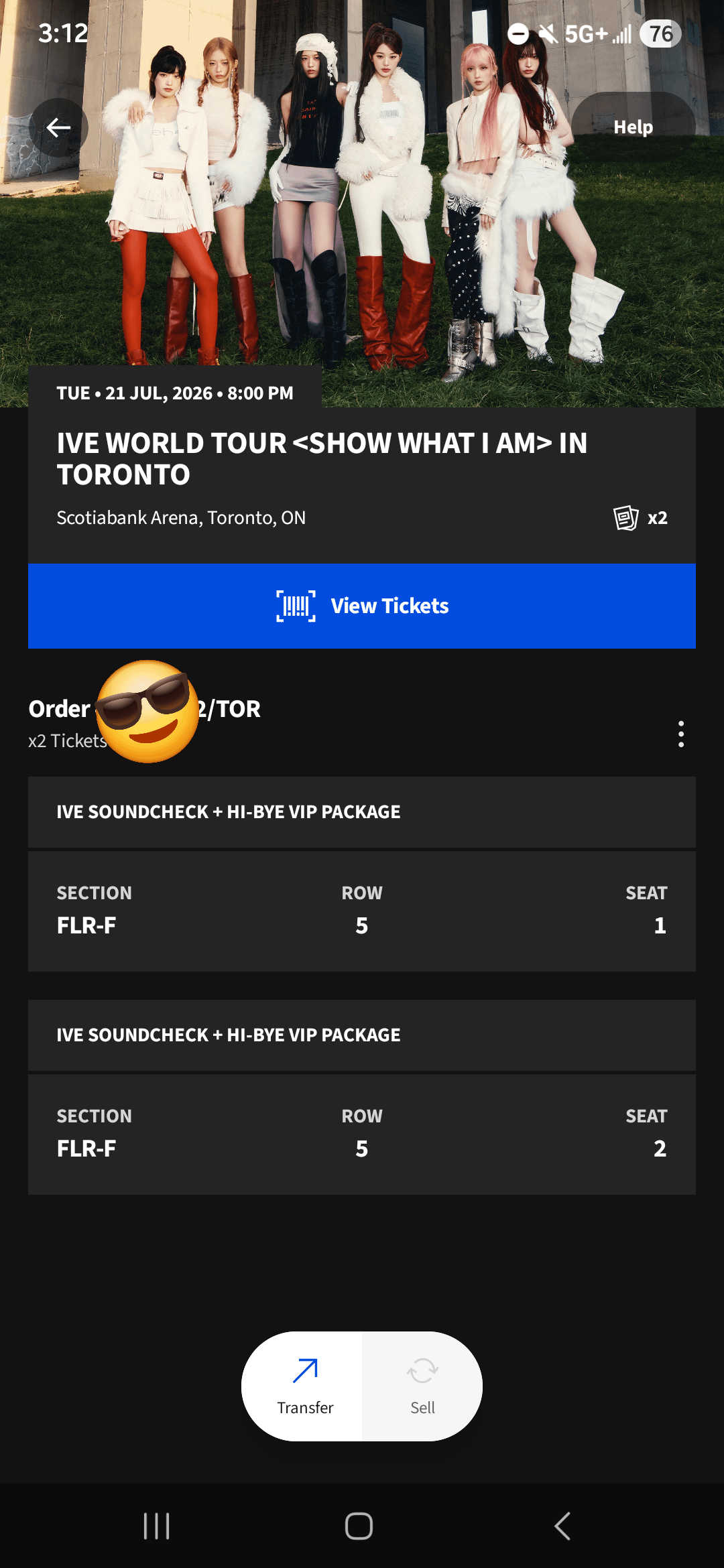
Task: Tap second VIP package header
Action: [362, 1035]
